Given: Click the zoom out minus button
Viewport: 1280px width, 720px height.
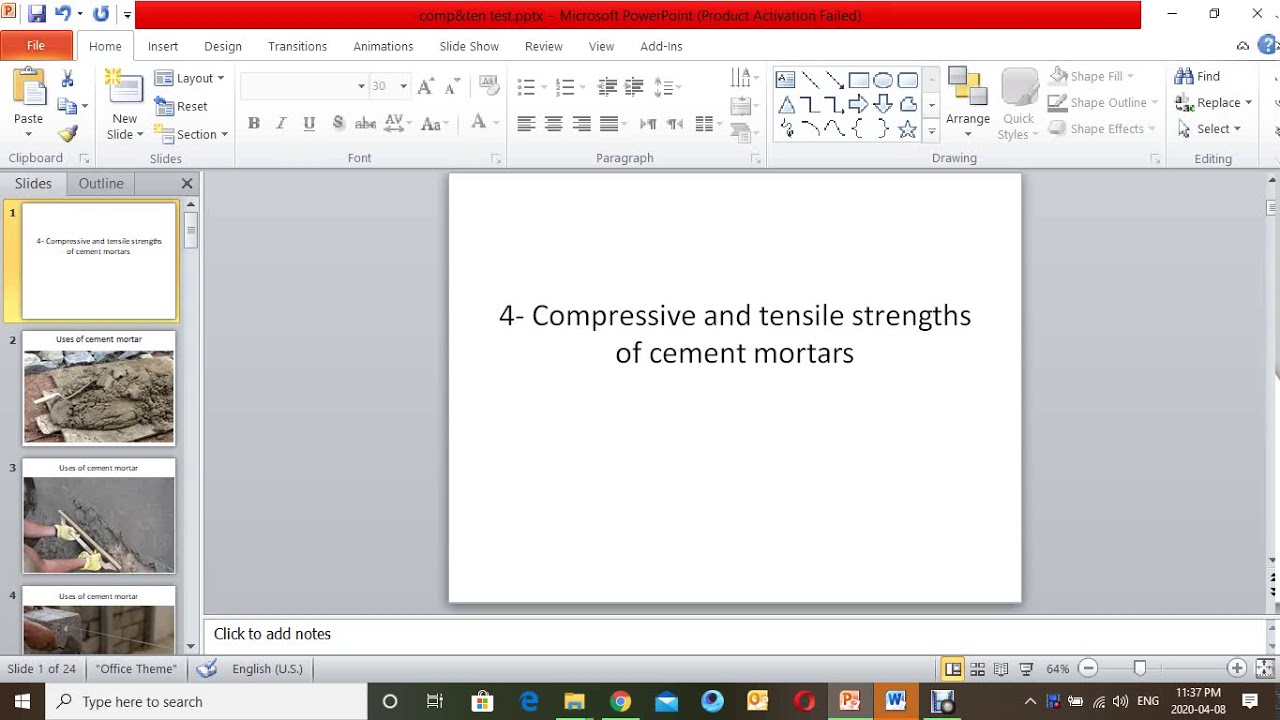Looking at the screenshot, I should tap(1089, 669).
